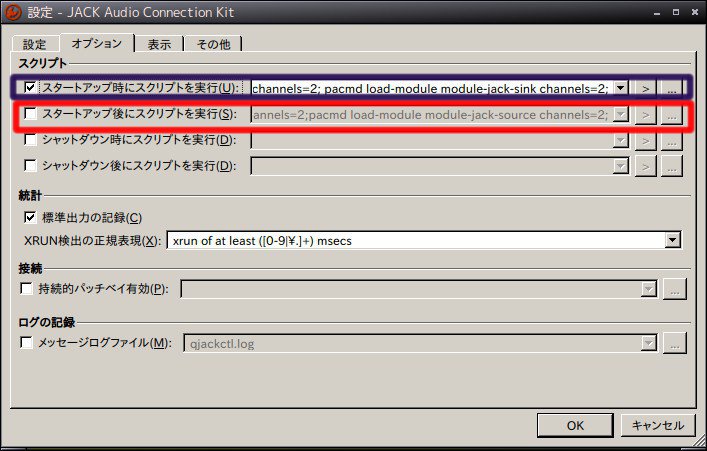
Task: Close the JACK settings window
Action: pos(695,12)
